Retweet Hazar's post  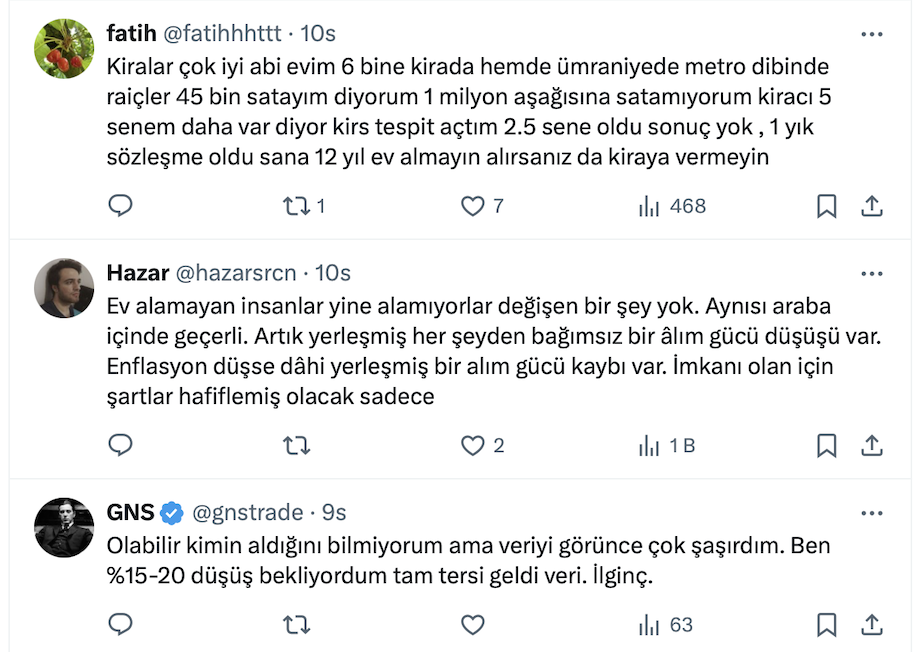pos(296,445)
